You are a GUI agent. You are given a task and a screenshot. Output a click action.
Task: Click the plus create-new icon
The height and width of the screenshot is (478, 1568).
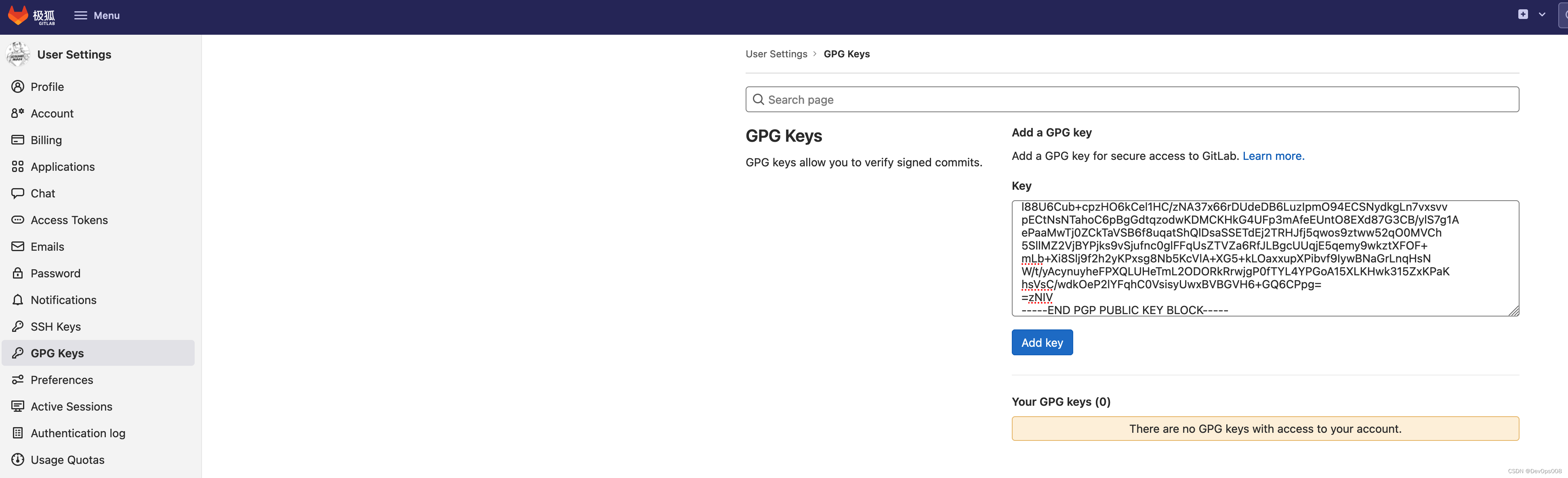[1522, 15]
